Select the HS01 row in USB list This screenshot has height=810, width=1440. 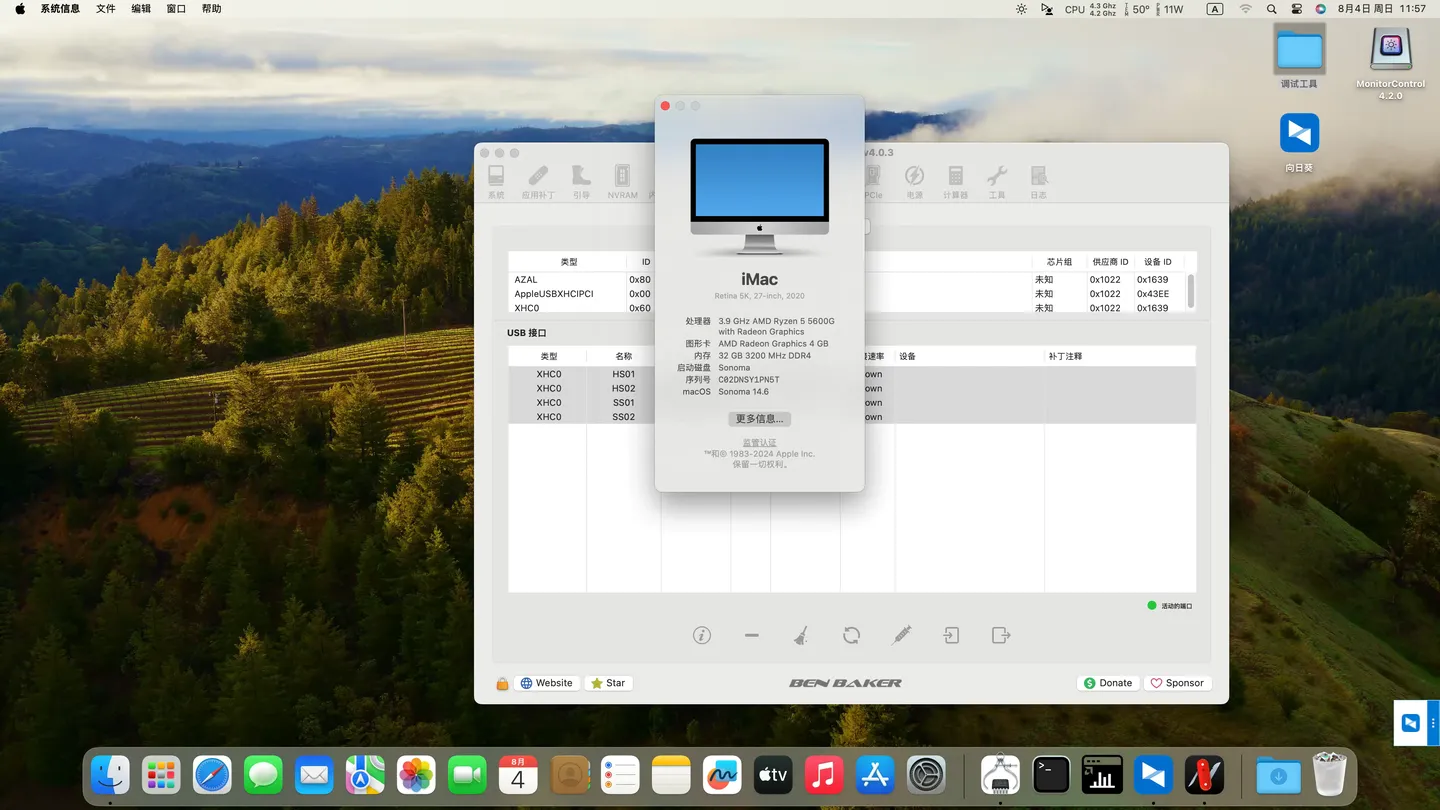coord(623,374)
